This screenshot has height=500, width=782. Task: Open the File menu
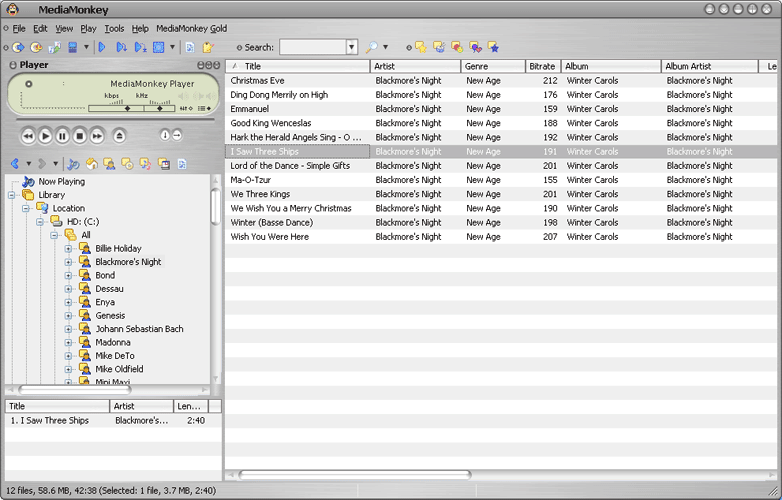click(19, 28)
